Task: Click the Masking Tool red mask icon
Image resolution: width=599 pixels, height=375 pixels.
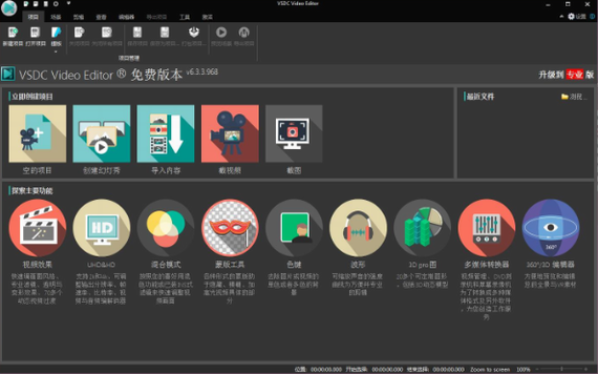Action: click(x=230, y=228)
